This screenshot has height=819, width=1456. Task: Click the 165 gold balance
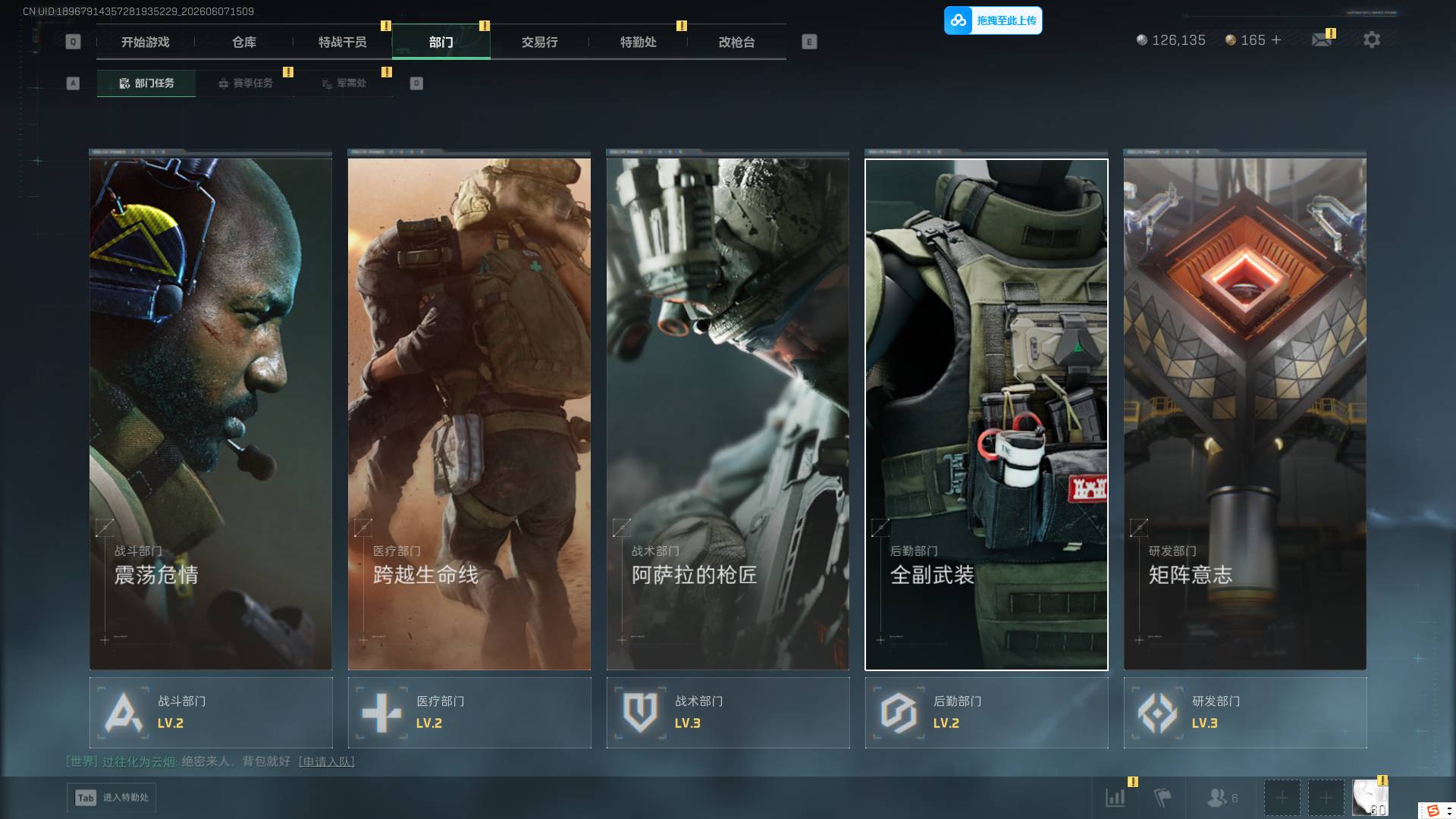(1253, 40)
